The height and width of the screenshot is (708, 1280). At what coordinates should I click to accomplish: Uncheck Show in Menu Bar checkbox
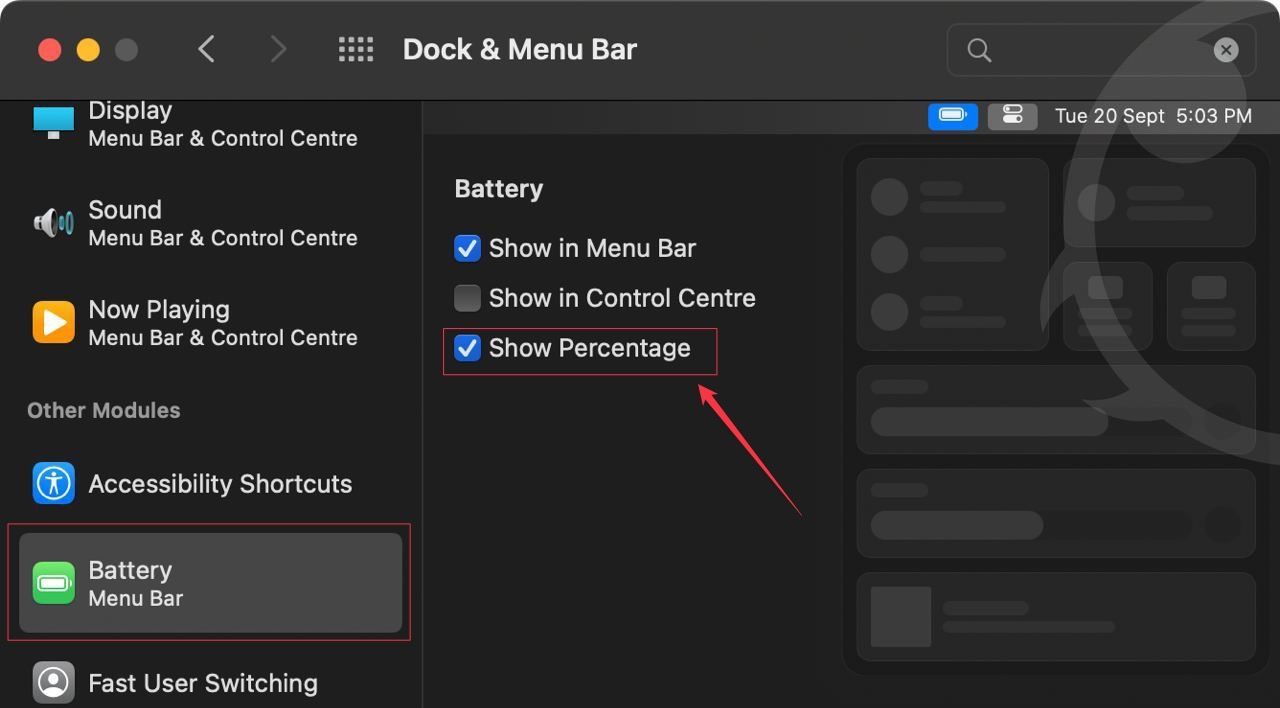(467, 248)
